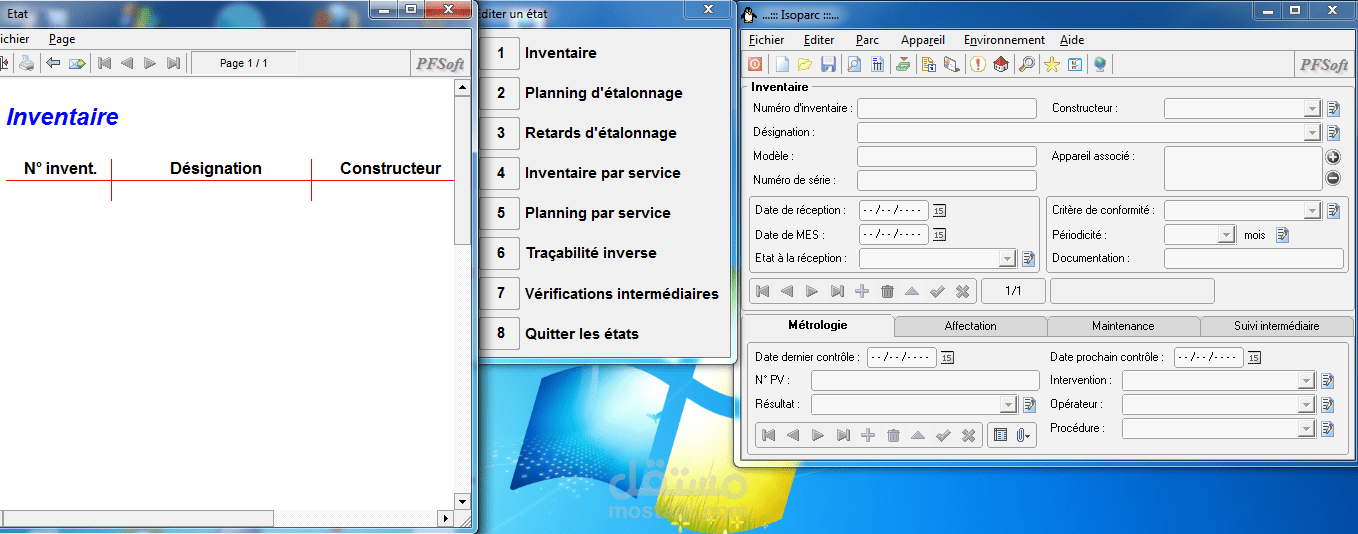
Task: Open calendar for Date prochain contrôle
Action: pos(1254,357)
